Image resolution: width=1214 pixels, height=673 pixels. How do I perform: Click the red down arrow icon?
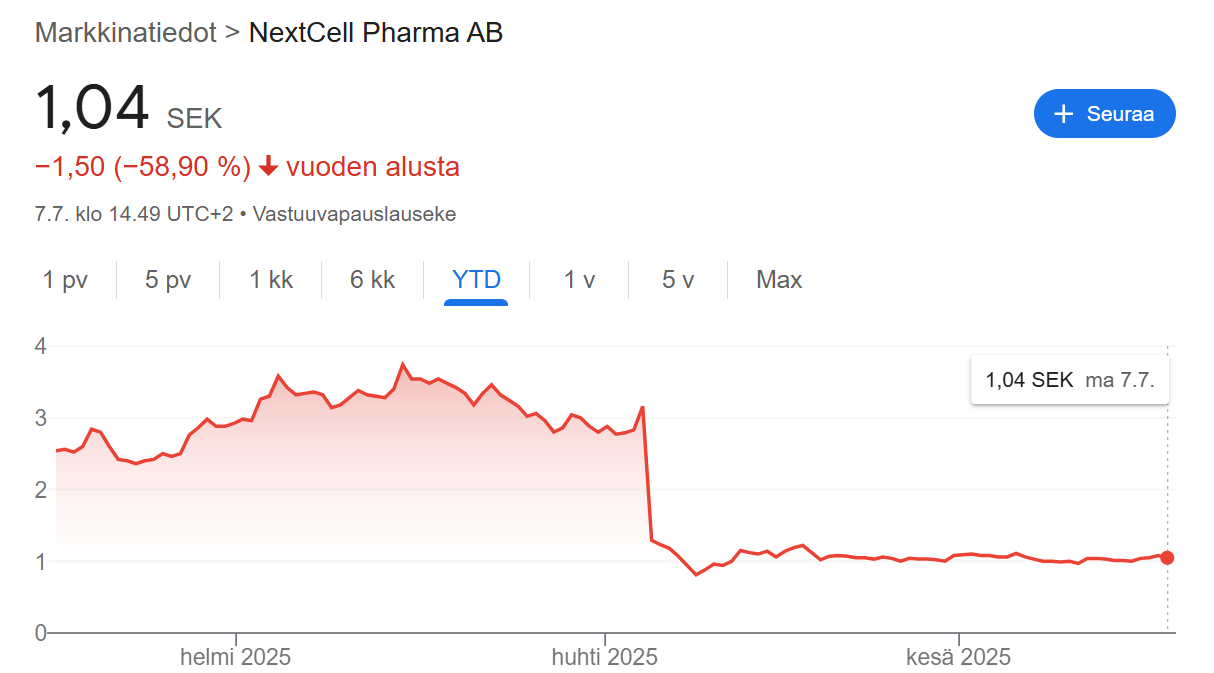point(268,167)
